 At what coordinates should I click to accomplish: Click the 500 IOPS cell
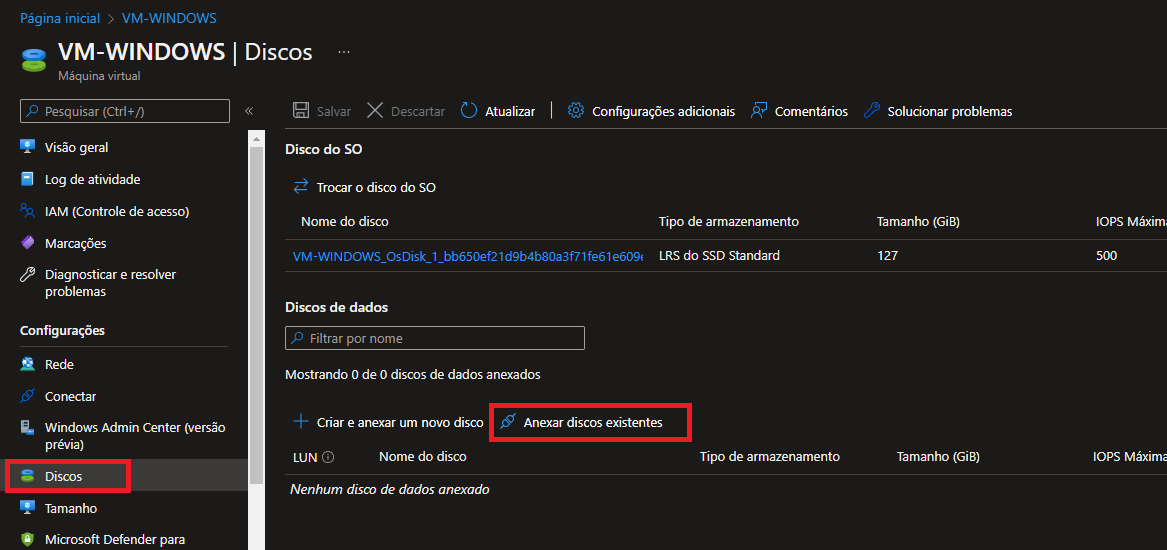[1106, 255]
